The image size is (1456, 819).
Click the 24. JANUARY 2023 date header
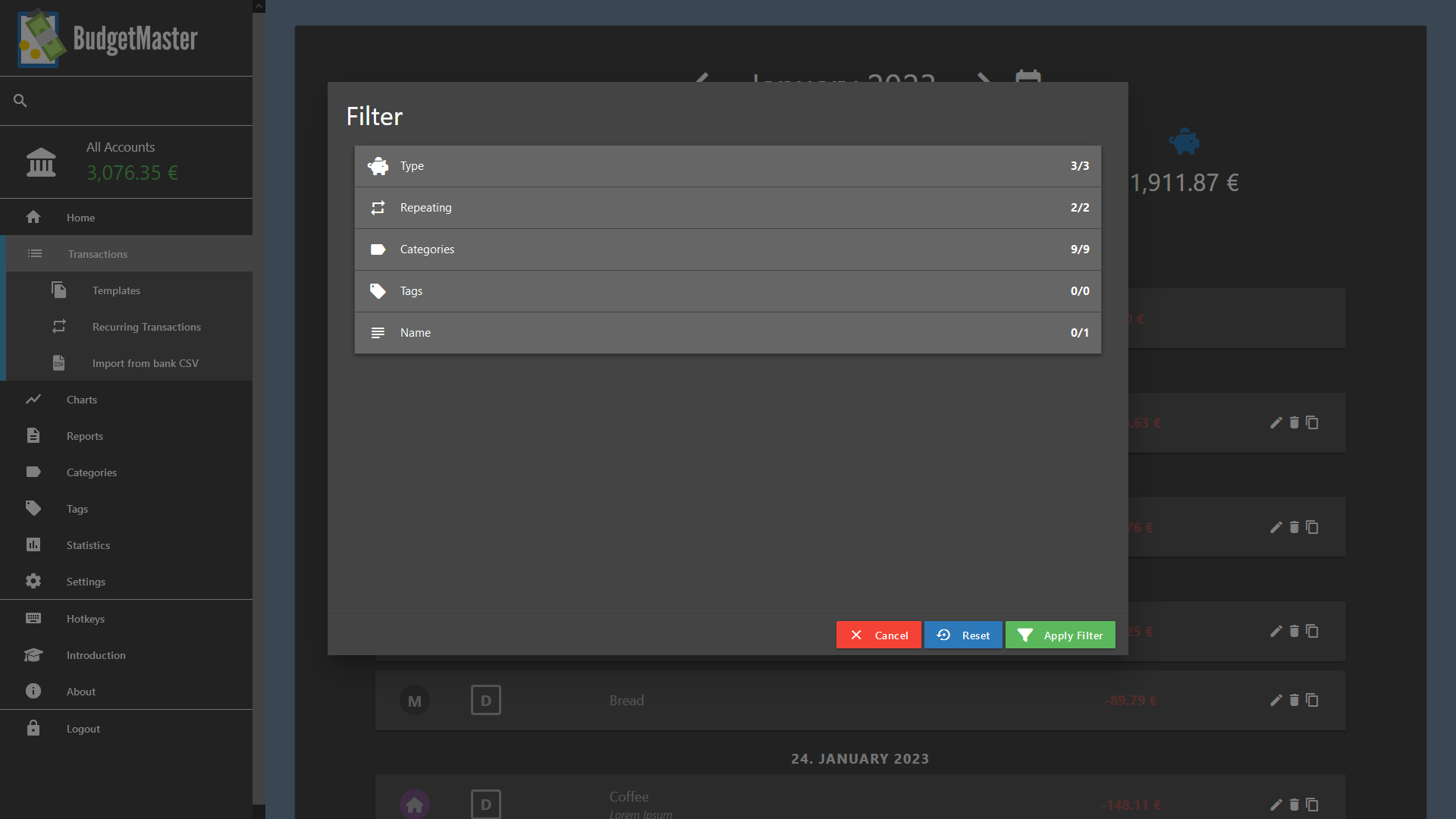[860, 759]
